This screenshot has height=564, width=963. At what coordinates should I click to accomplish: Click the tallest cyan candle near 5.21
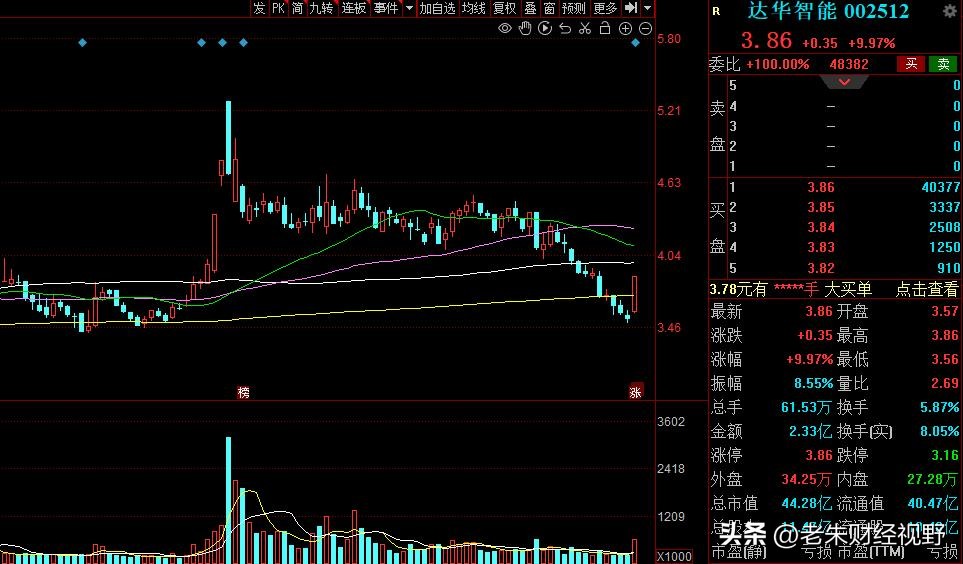click(228, 138)
